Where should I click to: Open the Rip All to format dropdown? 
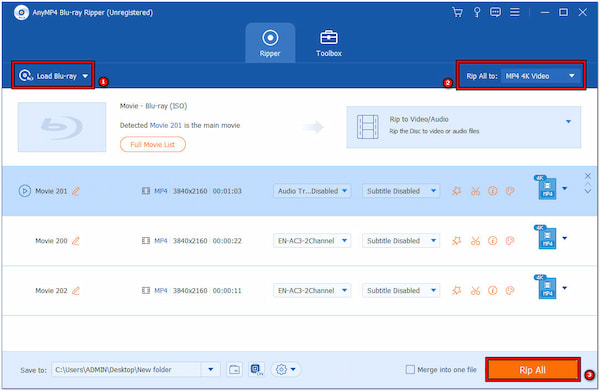coord(540,76)
